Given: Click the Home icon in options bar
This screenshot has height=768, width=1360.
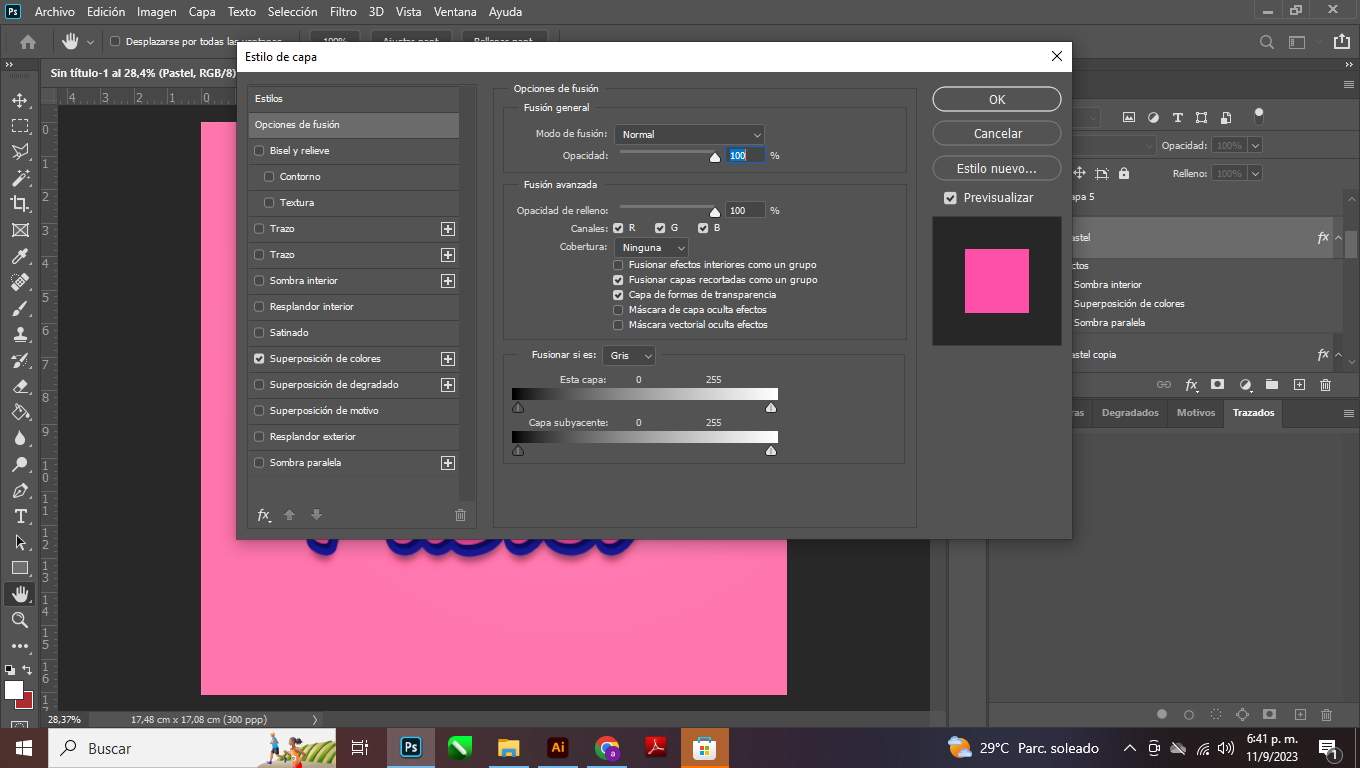Looking at the screenshot, I should (28, 42).
